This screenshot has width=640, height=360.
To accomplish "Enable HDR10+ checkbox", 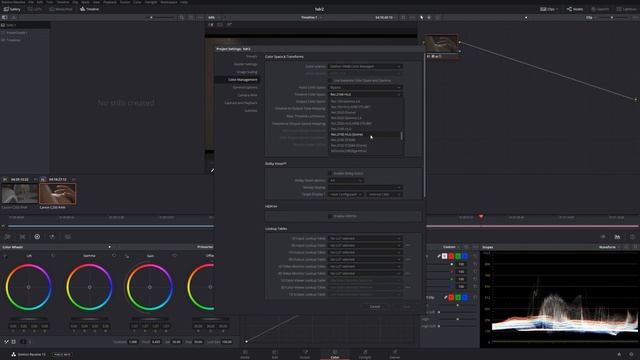I will [330, 216].
